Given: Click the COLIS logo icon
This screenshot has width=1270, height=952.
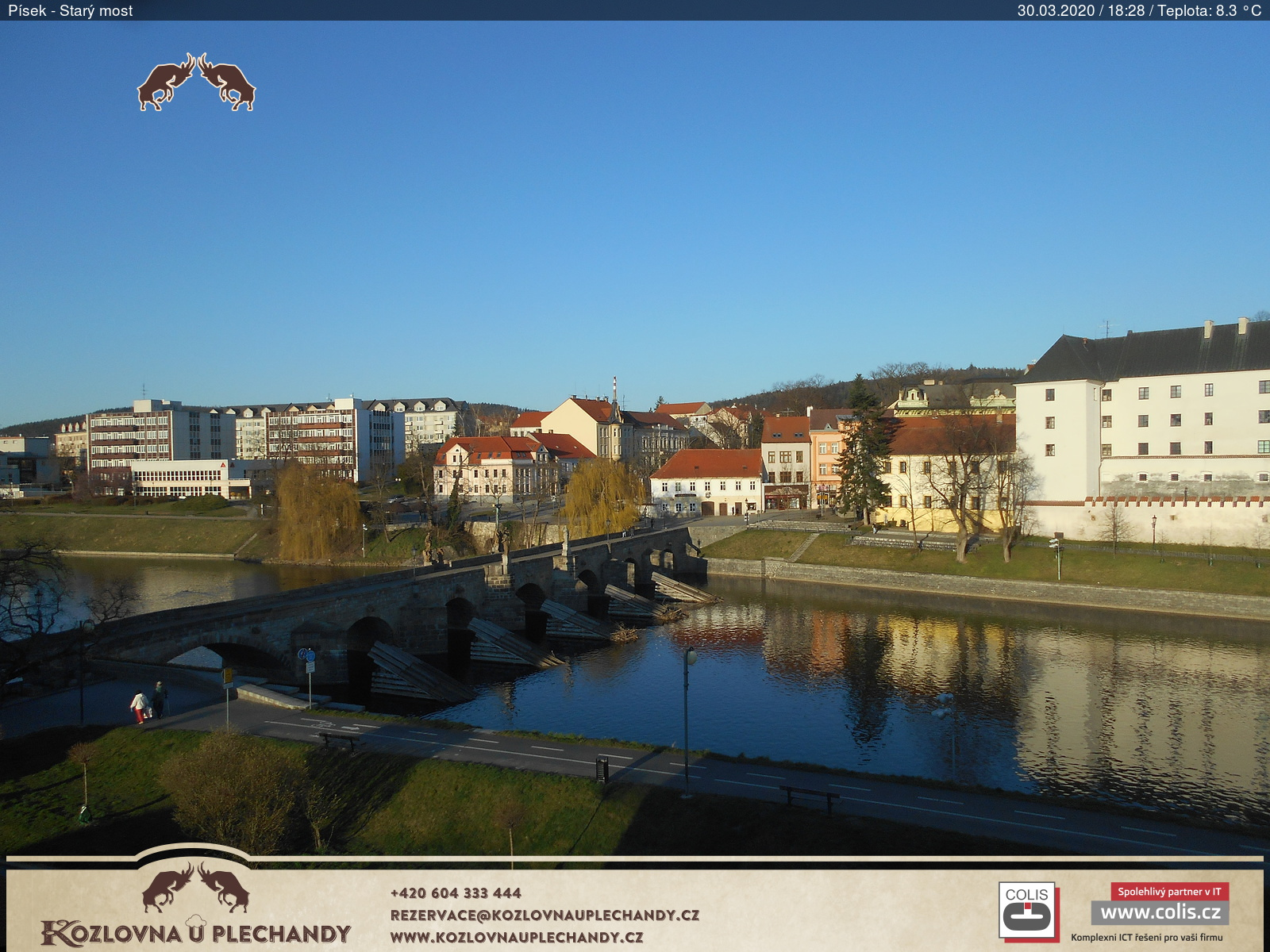Looking at the screenshot, I should coord(1028,912).
